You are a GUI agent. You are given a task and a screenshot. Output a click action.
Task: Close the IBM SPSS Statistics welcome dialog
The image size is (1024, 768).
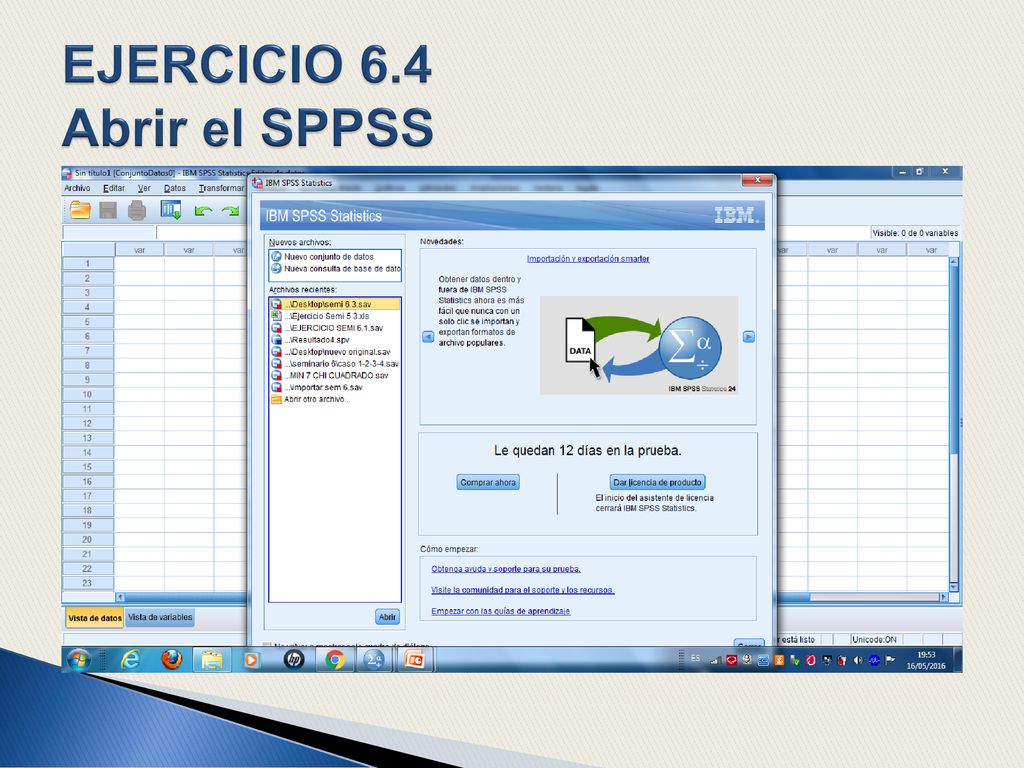pyautogui.click(x=758, y=180)
